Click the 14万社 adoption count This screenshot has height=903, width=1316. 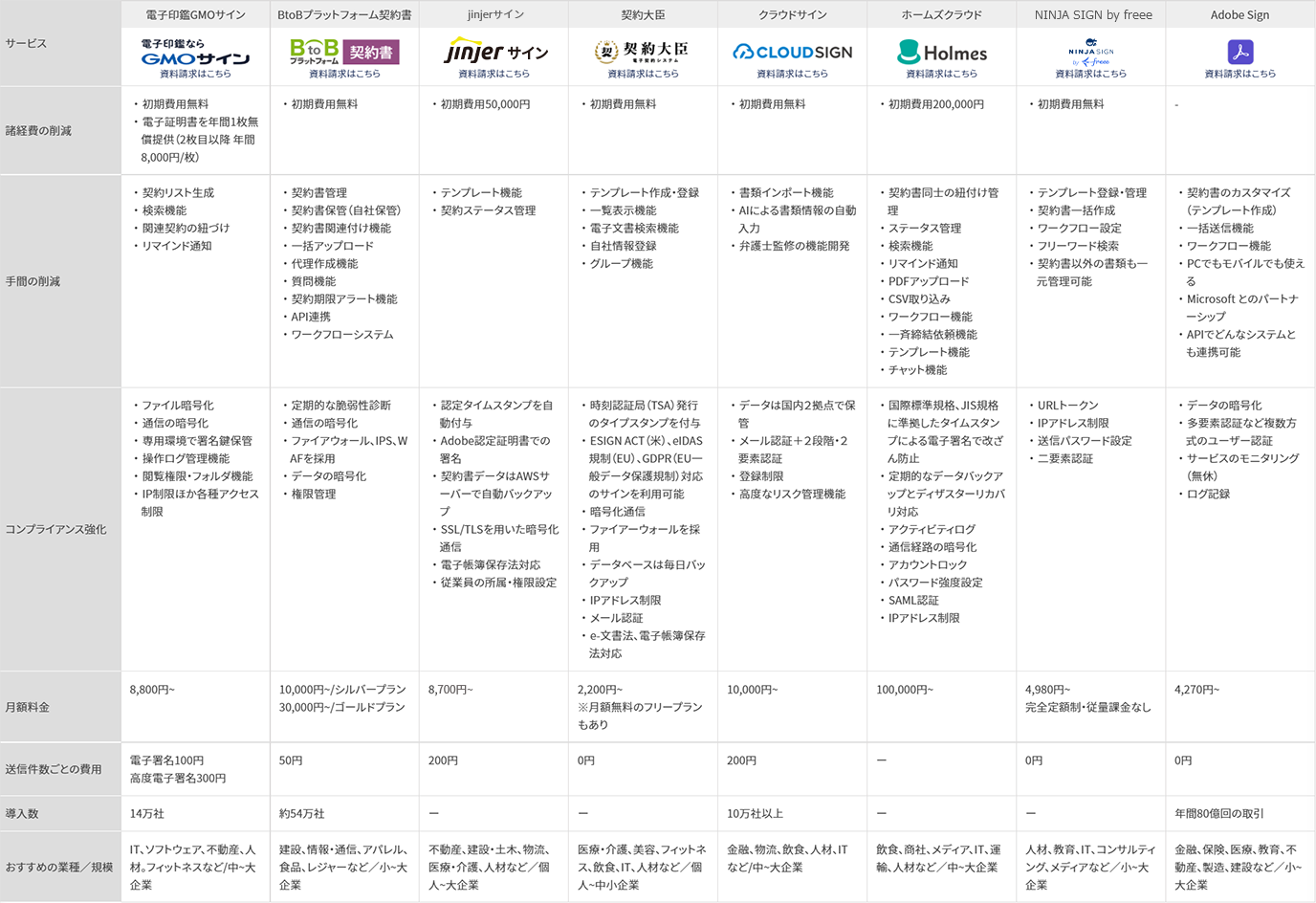click(147, 814)
